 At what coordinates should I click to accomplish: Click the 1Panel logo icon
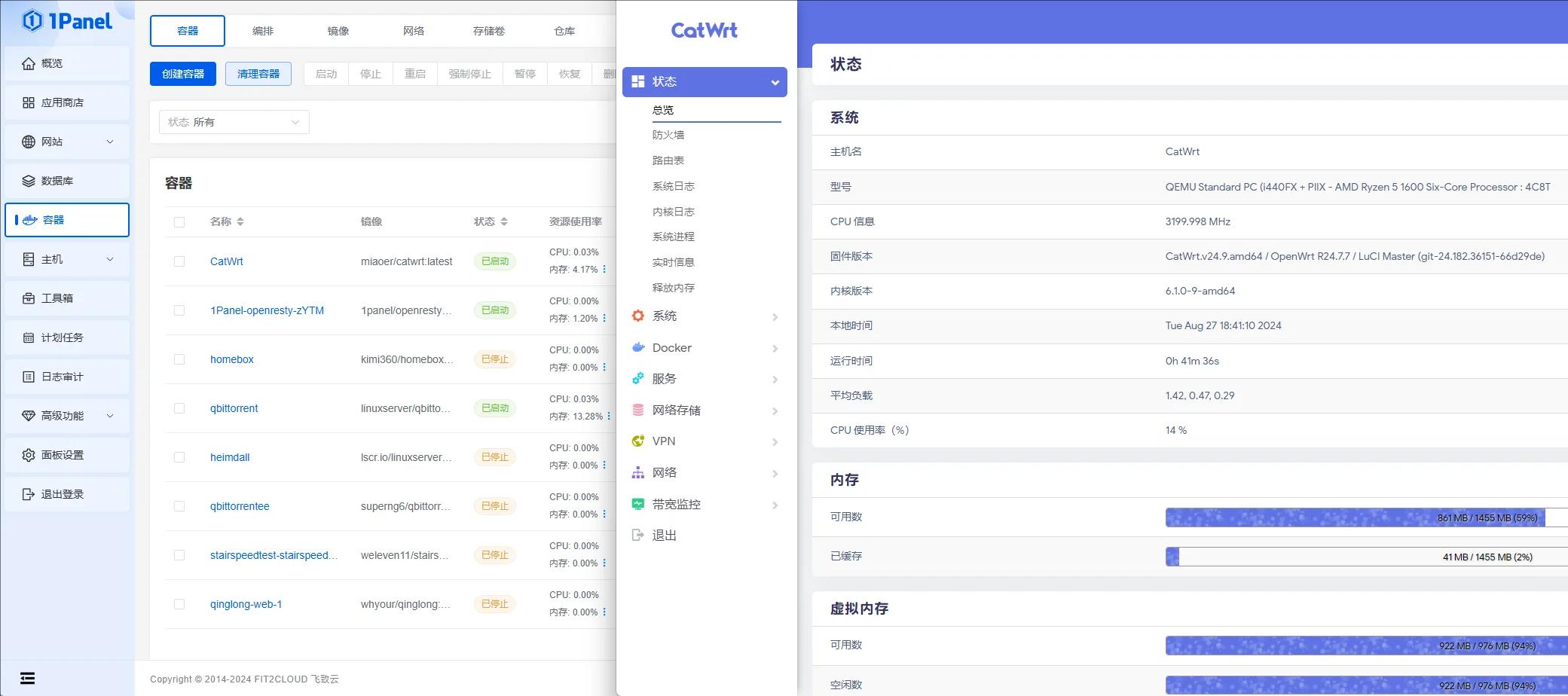click(32, 20)
